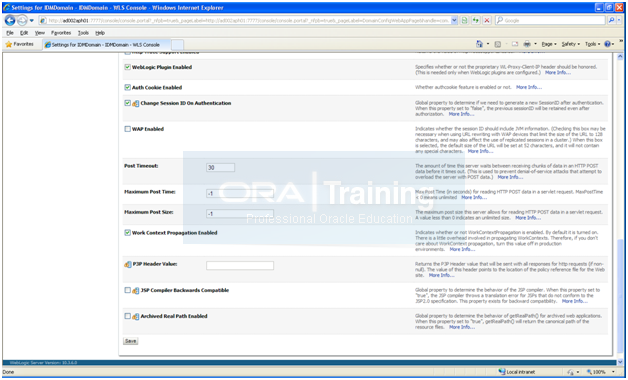Click the P3P Header Value text field
628x380 pixels.
pos(240,265)
